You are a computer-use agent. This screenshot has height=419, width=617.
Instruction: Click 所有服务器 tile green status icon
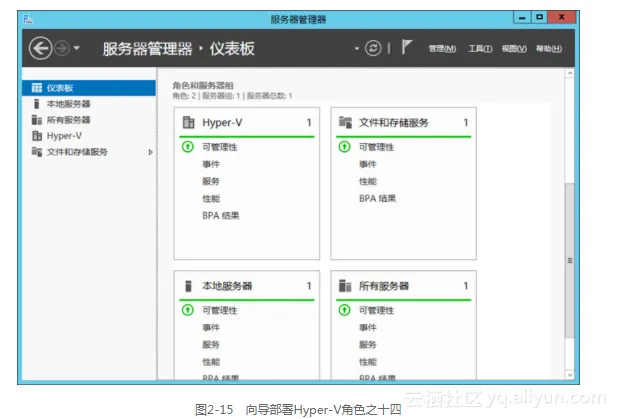click(344, 310)
